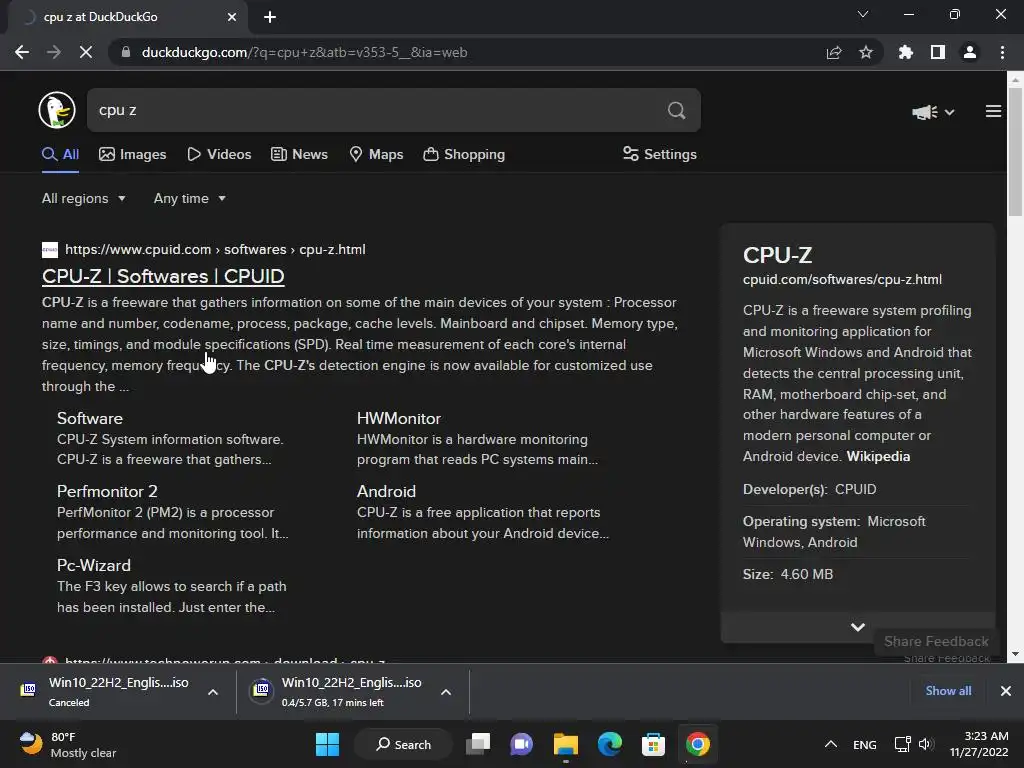Click the DuckDuckGo duck logo
The image size is (1024, 768).
(57, 110)
